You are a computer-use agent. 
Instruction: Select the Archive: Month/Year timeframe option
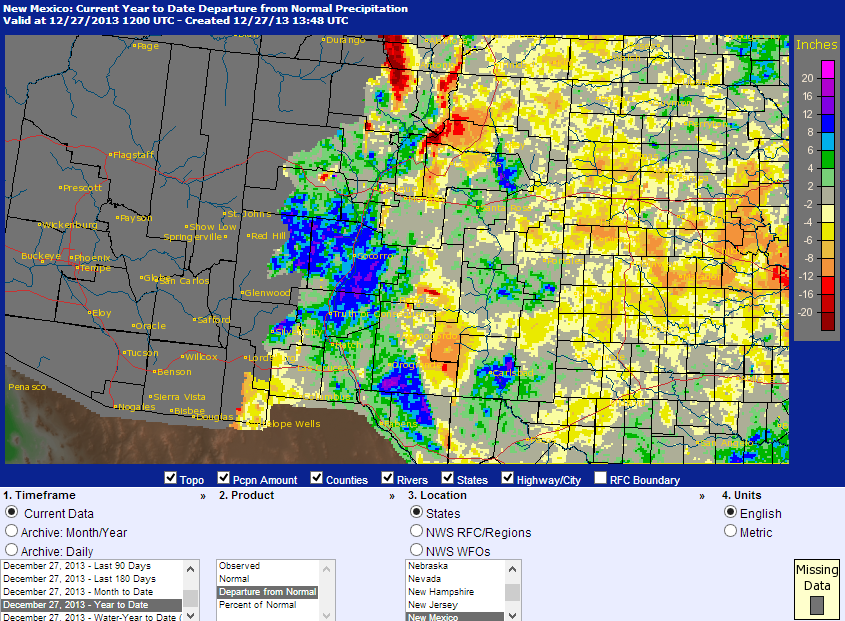point(12,530)
